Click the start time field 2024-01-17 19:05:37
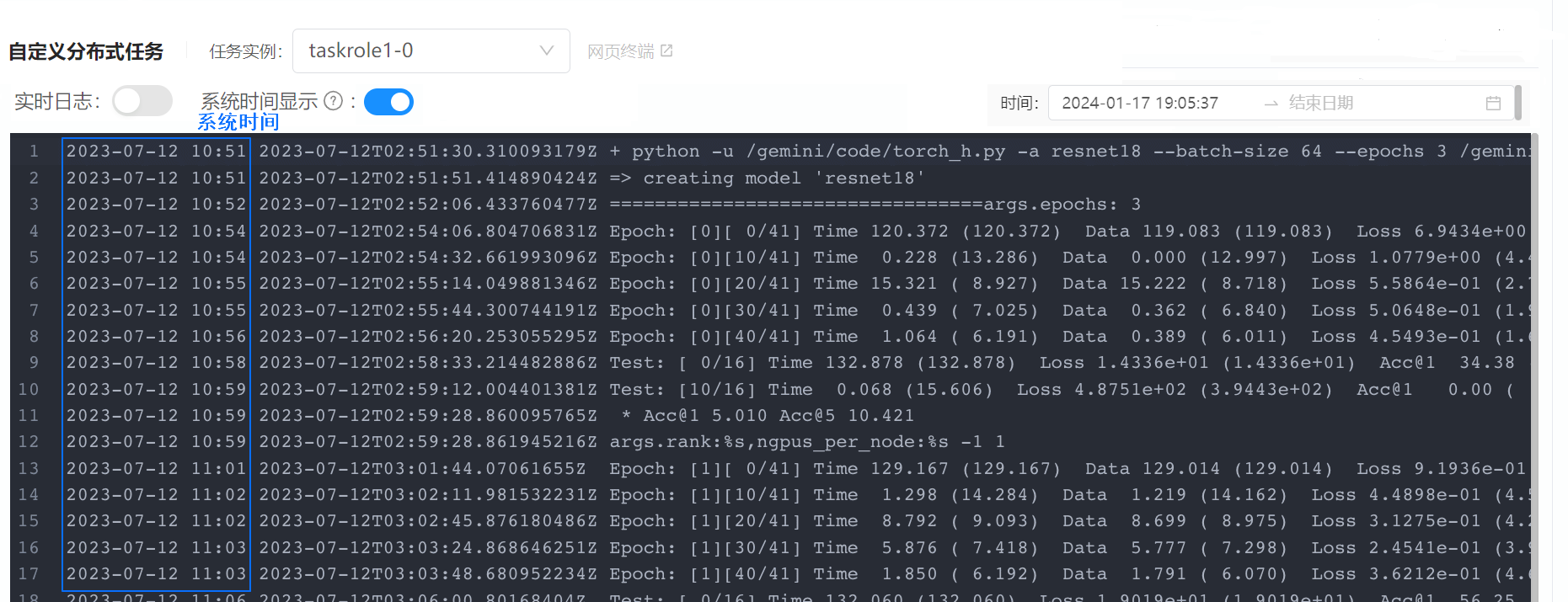The image size is (1568, 602). point(1140,103)
